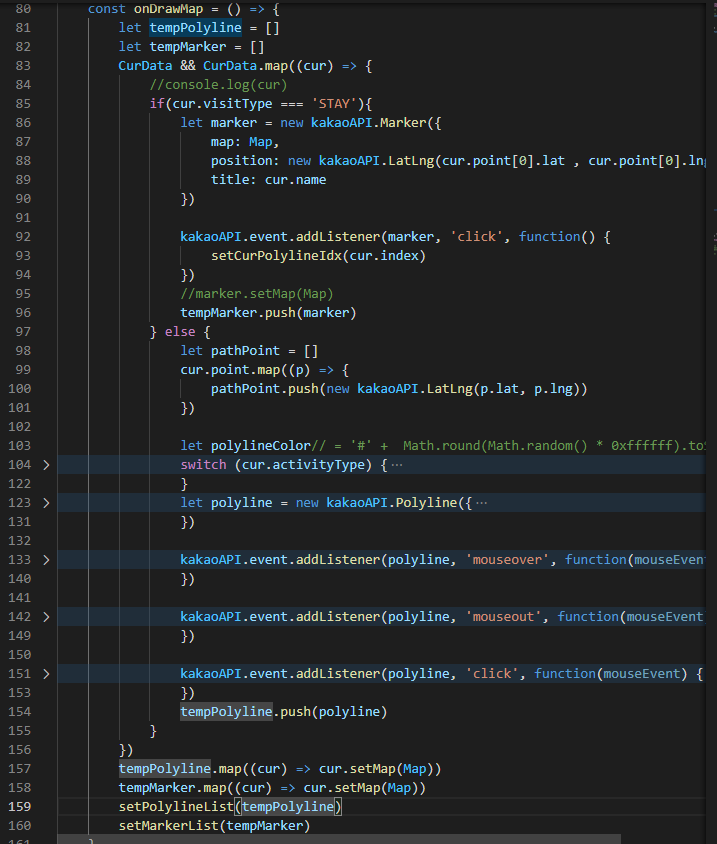Screen dimensions: 717x844
Task: Click the //console.log(cur) comment
Action: pos(219,85)
